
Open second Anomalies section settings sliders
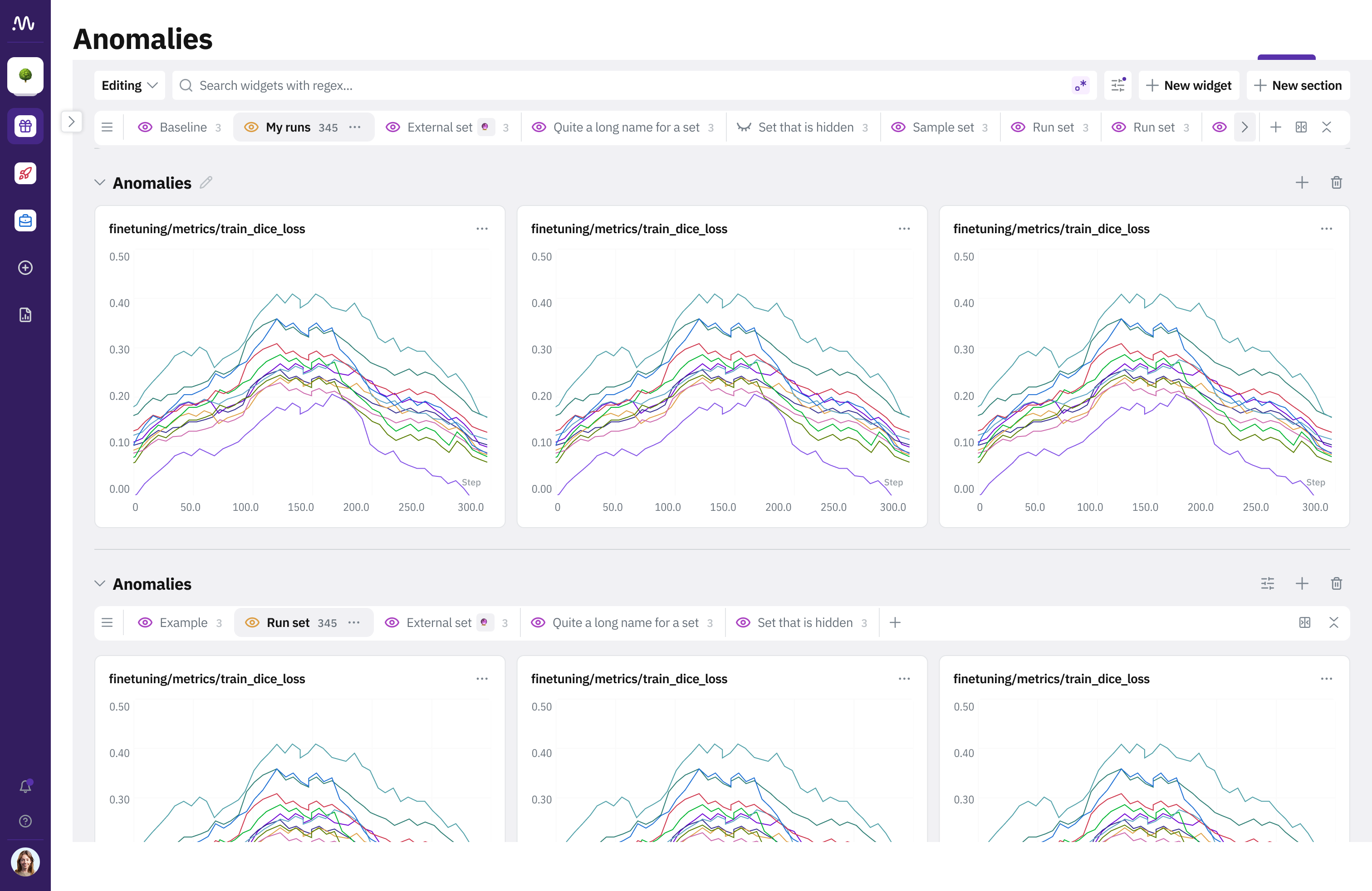tap(1268, 584)
